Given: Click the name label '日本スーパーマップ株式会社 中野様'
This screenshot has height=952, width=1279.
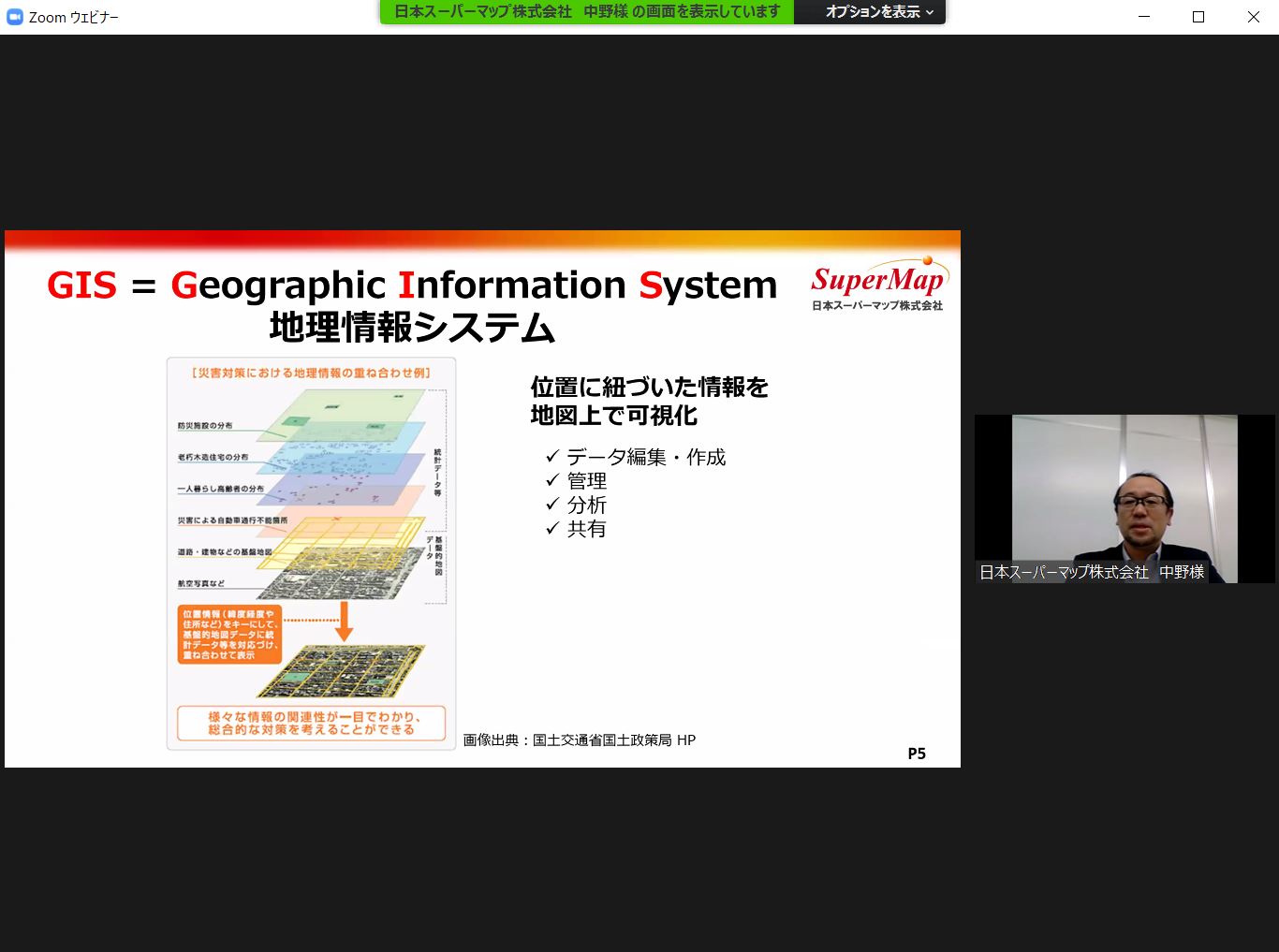Looking at the screenshot, I should click(1092, 572).
